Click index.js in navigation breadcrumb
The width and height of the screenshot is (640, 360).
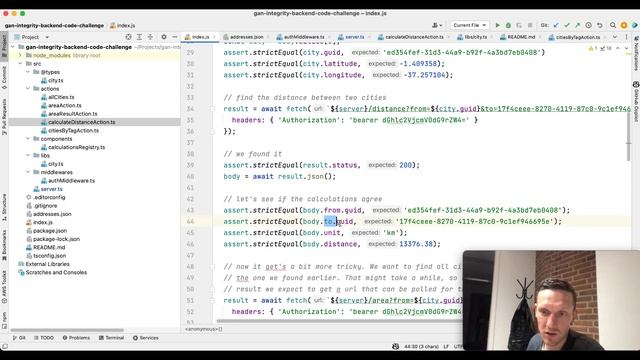pos(122,25)
